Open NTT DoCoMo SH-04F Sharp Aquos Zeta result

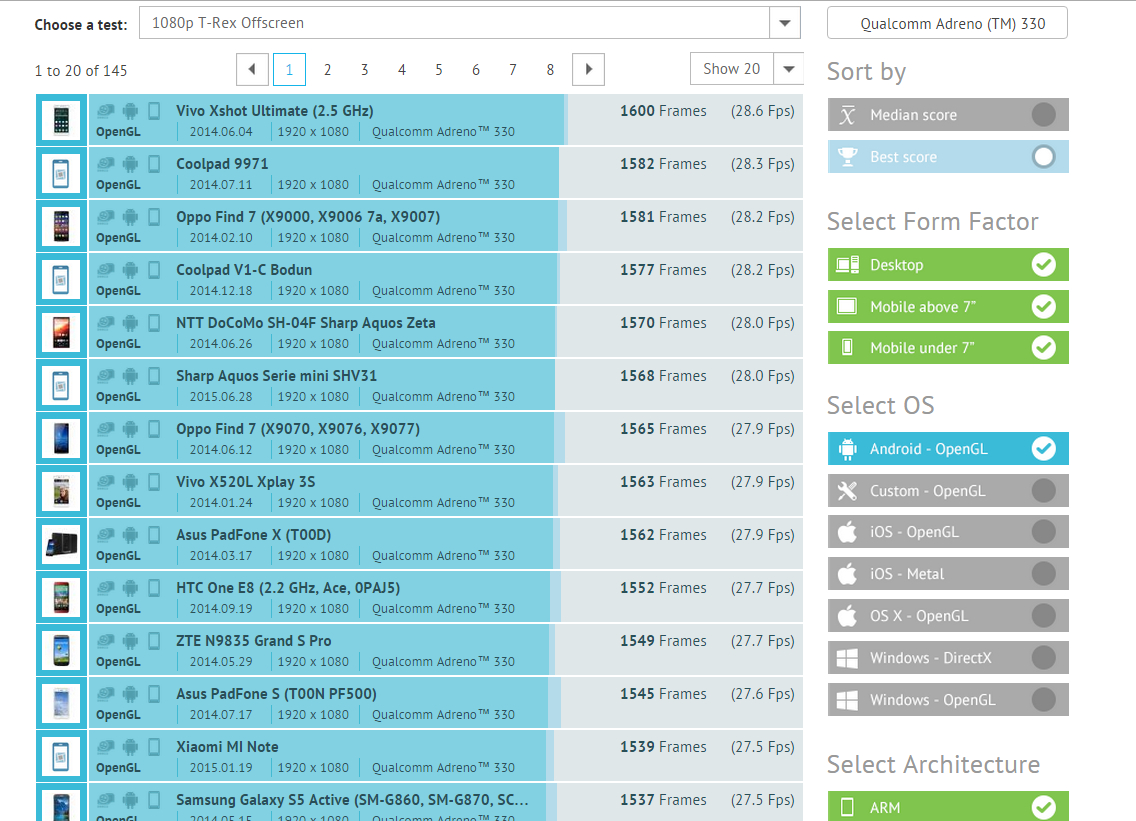coord(306,322)
